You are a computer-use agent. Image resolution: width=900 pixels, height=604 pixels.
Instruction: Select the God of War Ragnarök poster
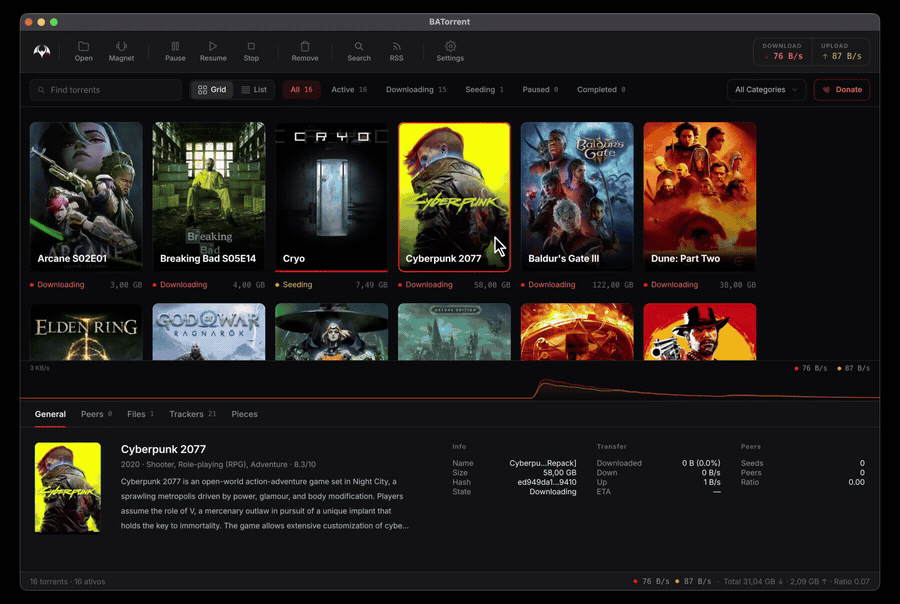pos(209,332)
